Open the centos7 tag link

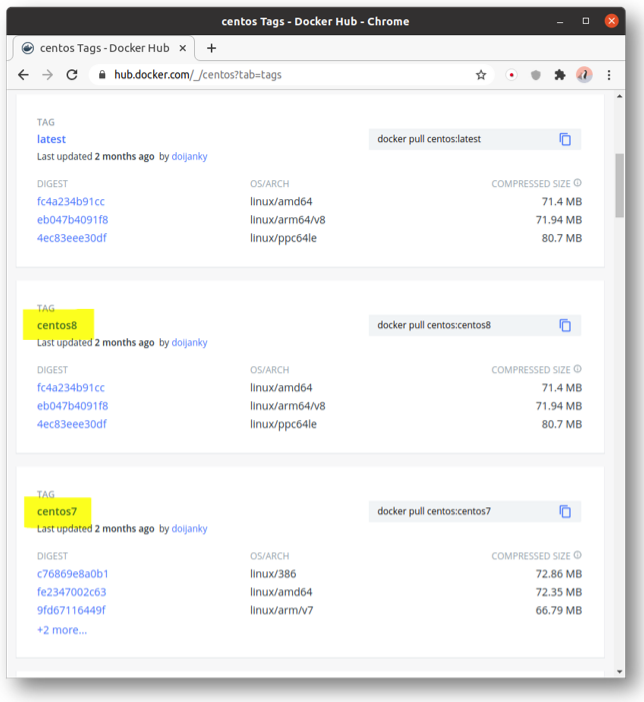coord(57,511)
